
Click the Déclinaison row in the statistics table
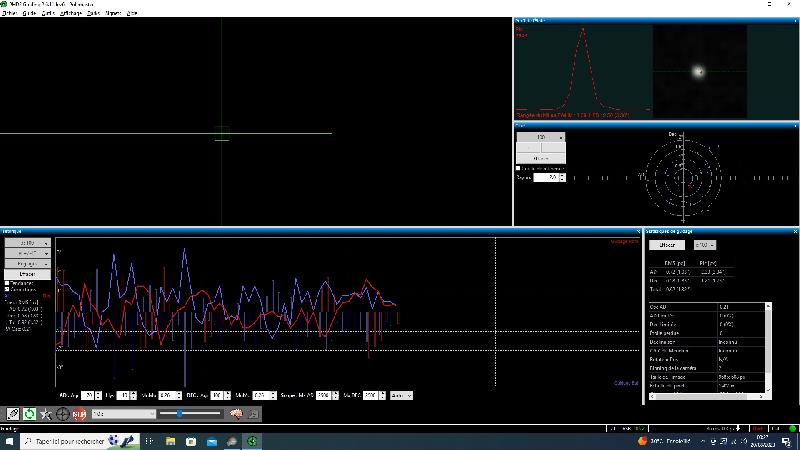707,342
